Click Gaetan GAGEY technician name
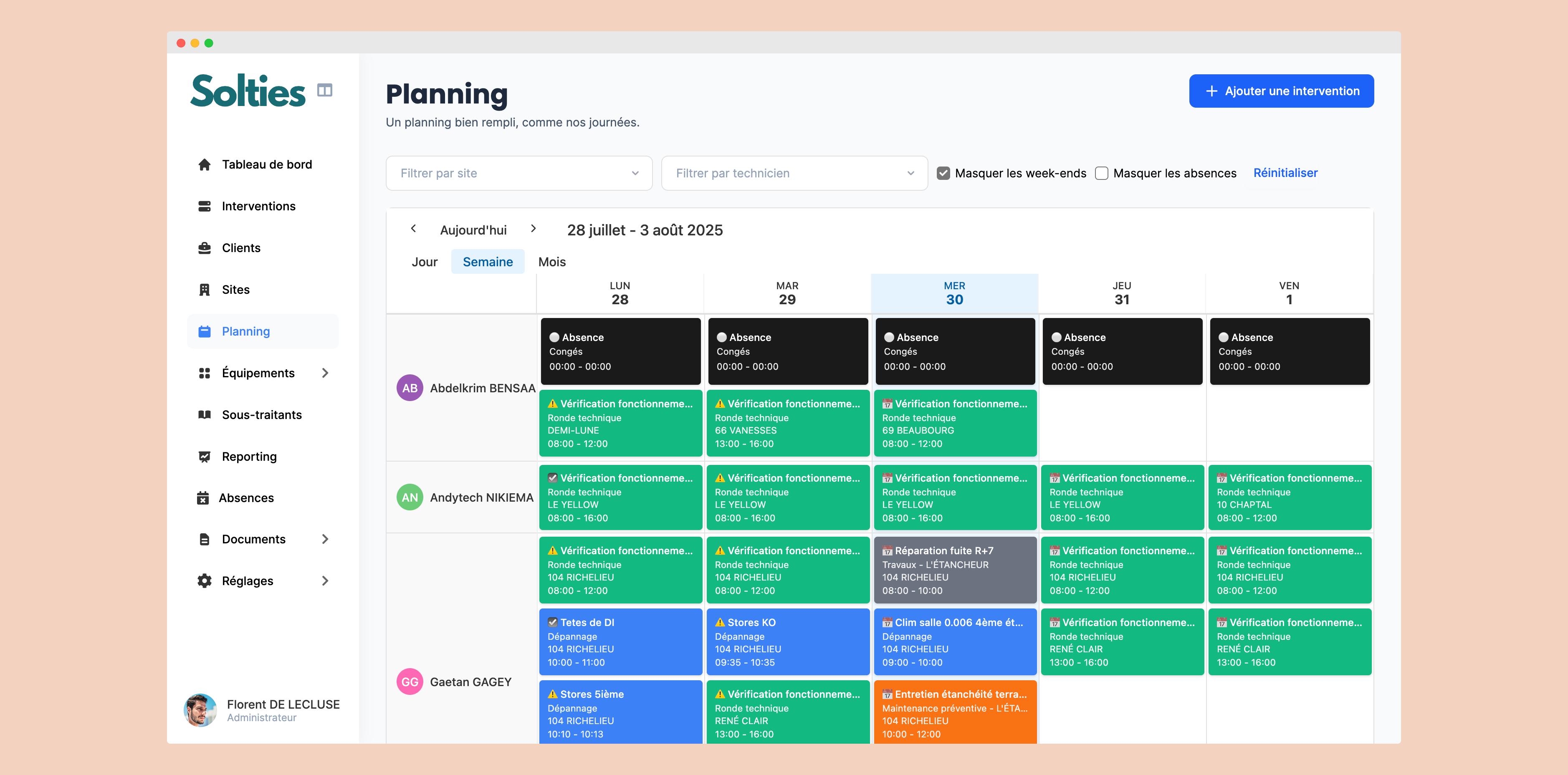 coord(470,682)
